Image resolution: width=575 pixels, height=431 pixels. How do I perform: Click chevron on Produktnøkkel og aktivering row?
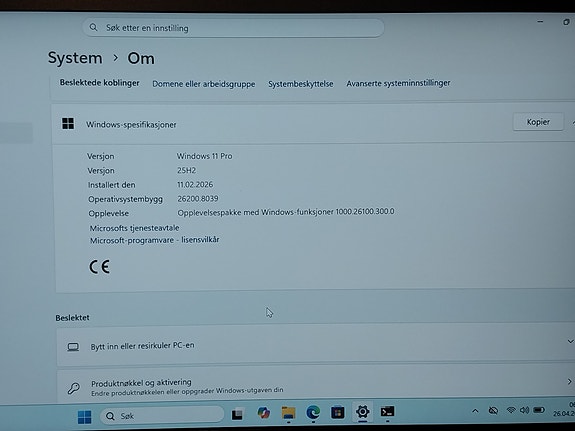click(x=569, y=382)
